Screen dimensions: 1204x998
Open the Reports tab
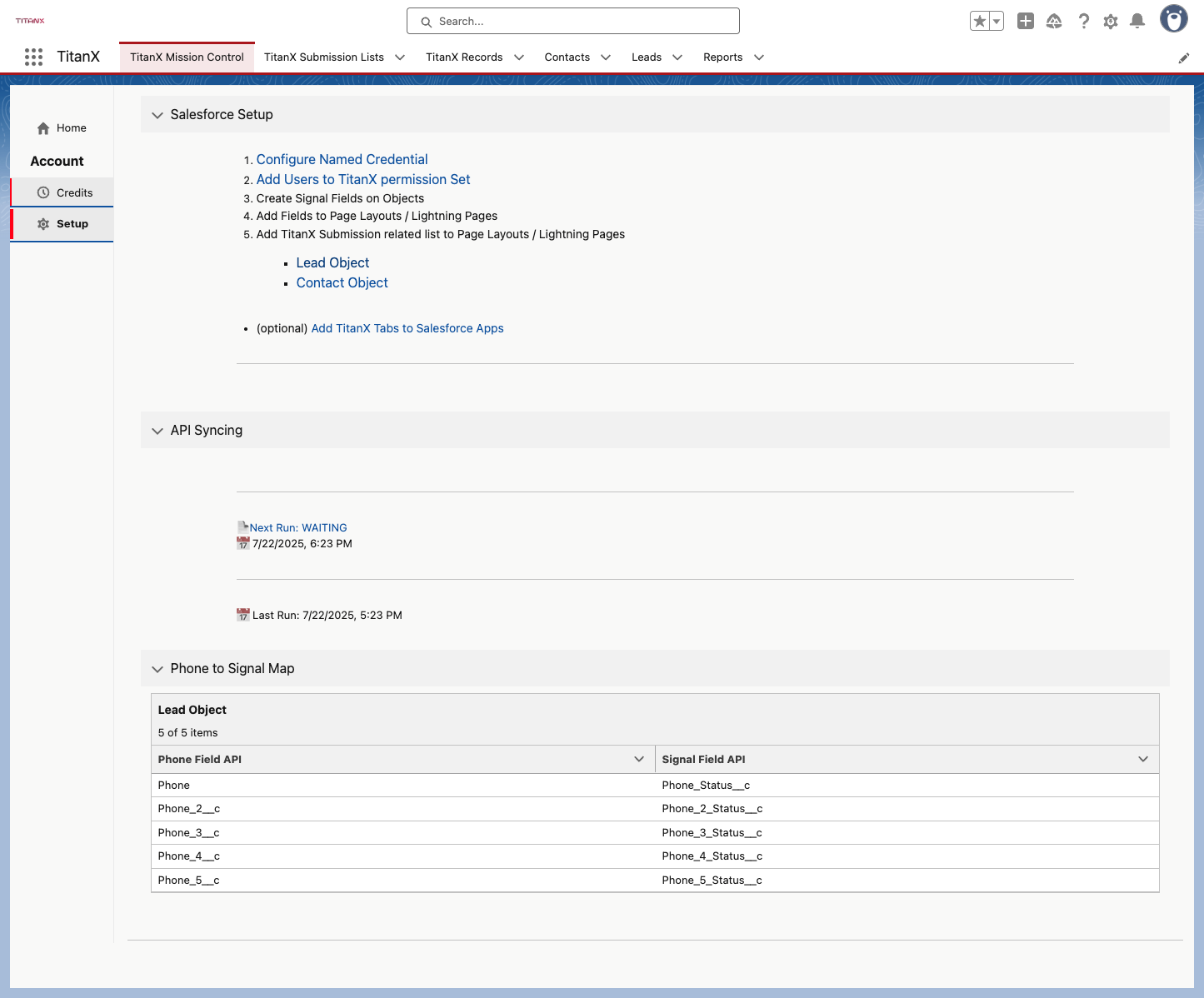[x=723, y=57]
